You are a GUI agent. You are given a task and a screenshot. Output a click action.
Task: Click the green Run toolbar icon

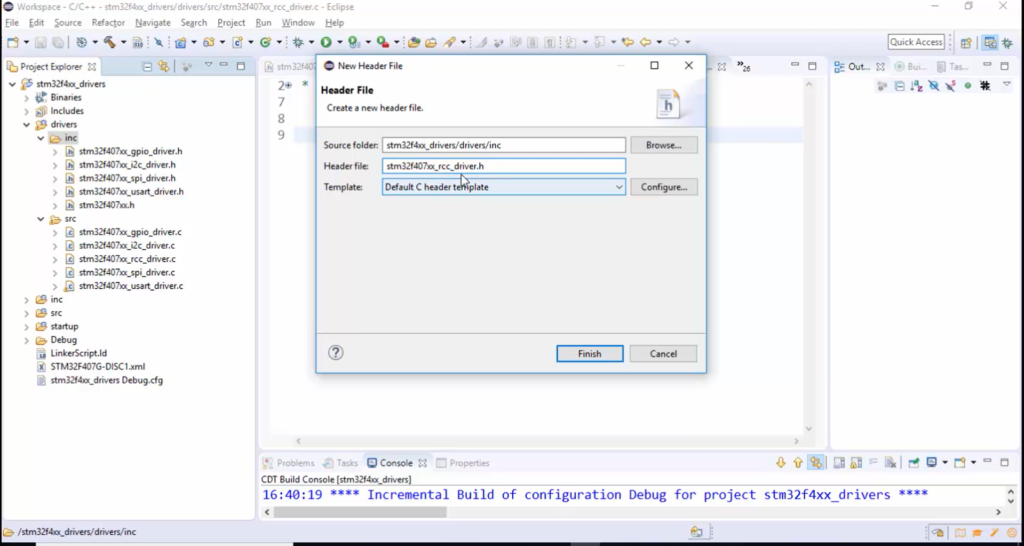[325, 42]
